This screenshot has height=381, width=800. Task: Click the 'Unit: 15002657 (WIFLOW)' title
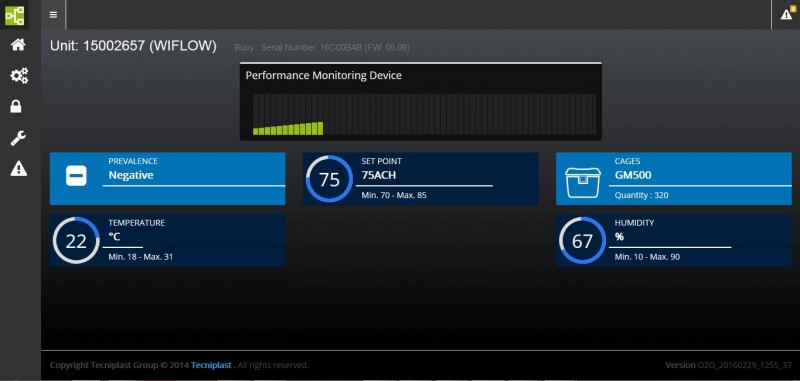tap(133, 46)
